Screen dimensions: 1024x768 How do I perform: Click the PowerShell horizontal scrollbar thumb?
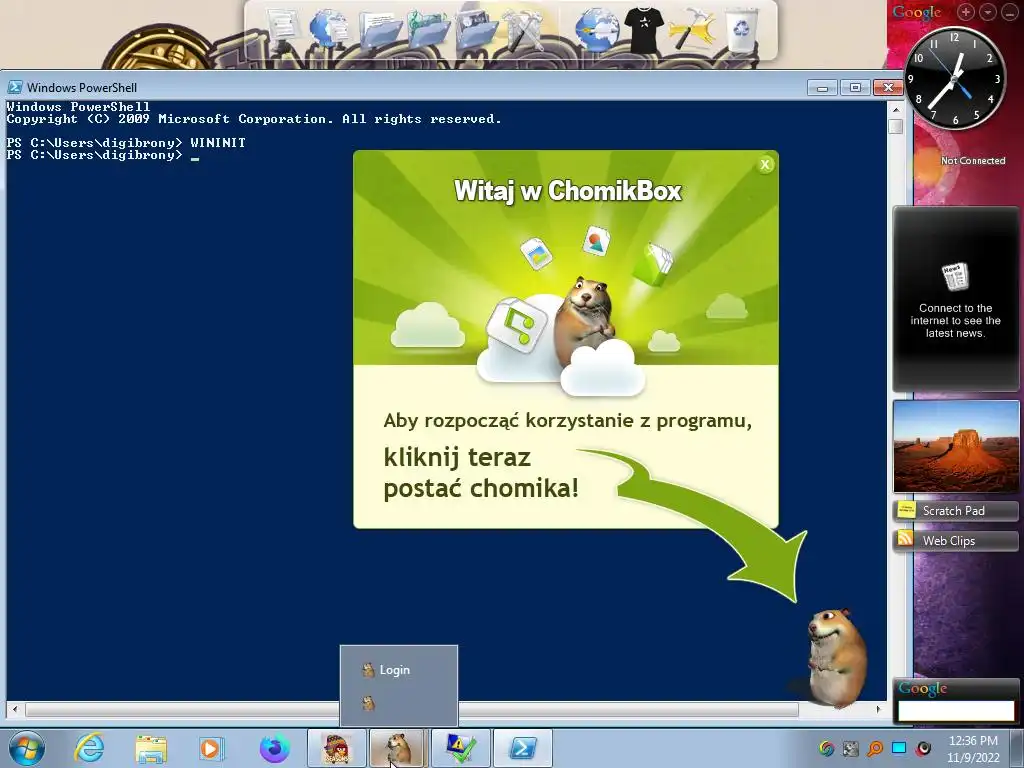[411, 709]
